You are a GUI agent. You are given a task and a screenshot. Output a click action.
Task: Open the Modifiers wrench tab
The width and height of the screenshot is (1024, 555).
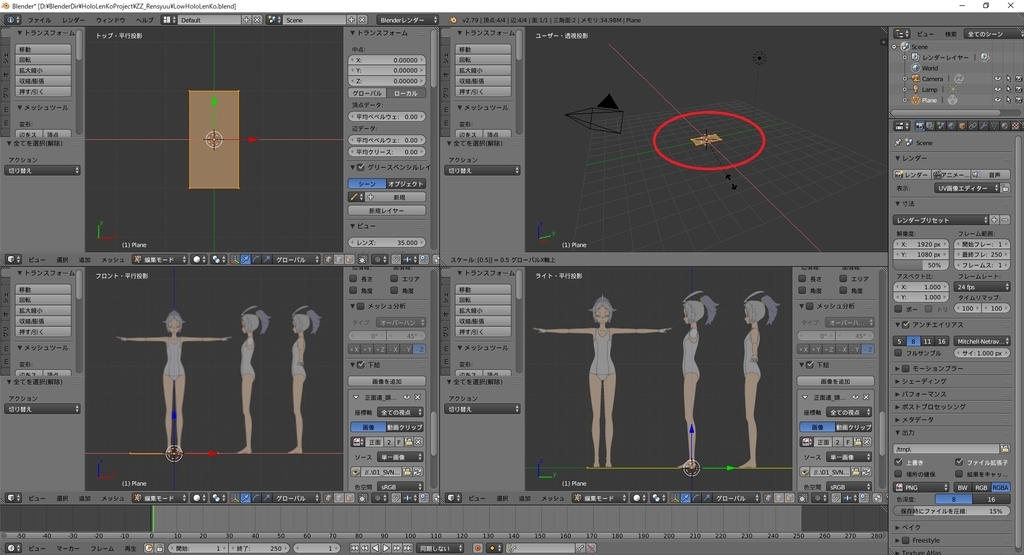(984, 126)
